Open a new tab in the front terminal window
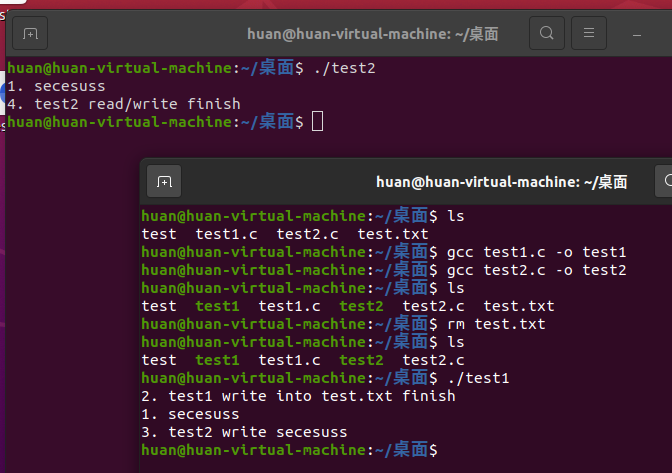 pos(164,181)
